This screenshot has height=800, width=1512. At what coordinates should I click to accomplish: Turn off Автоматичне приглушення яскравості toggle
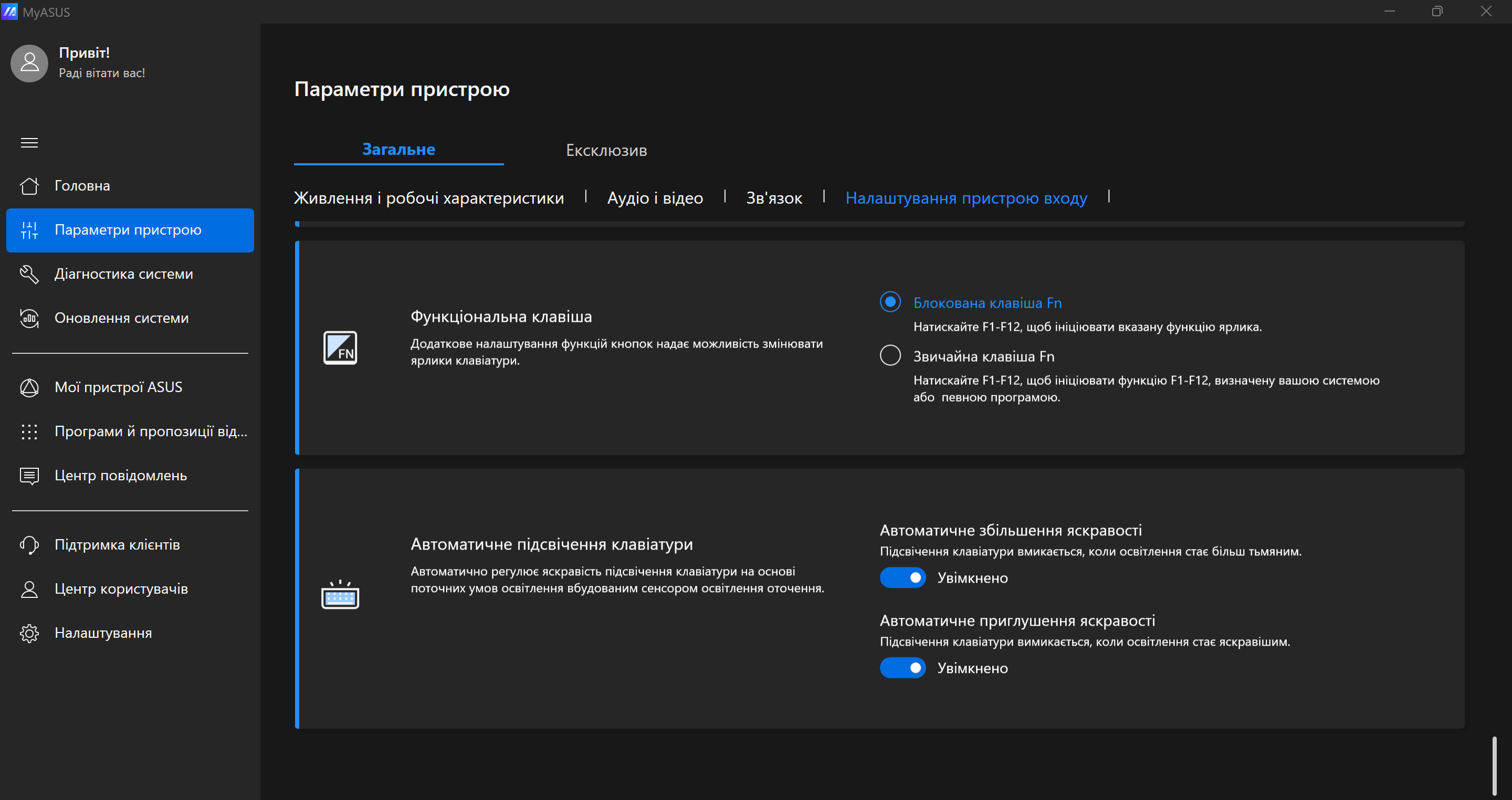point(902,668)
